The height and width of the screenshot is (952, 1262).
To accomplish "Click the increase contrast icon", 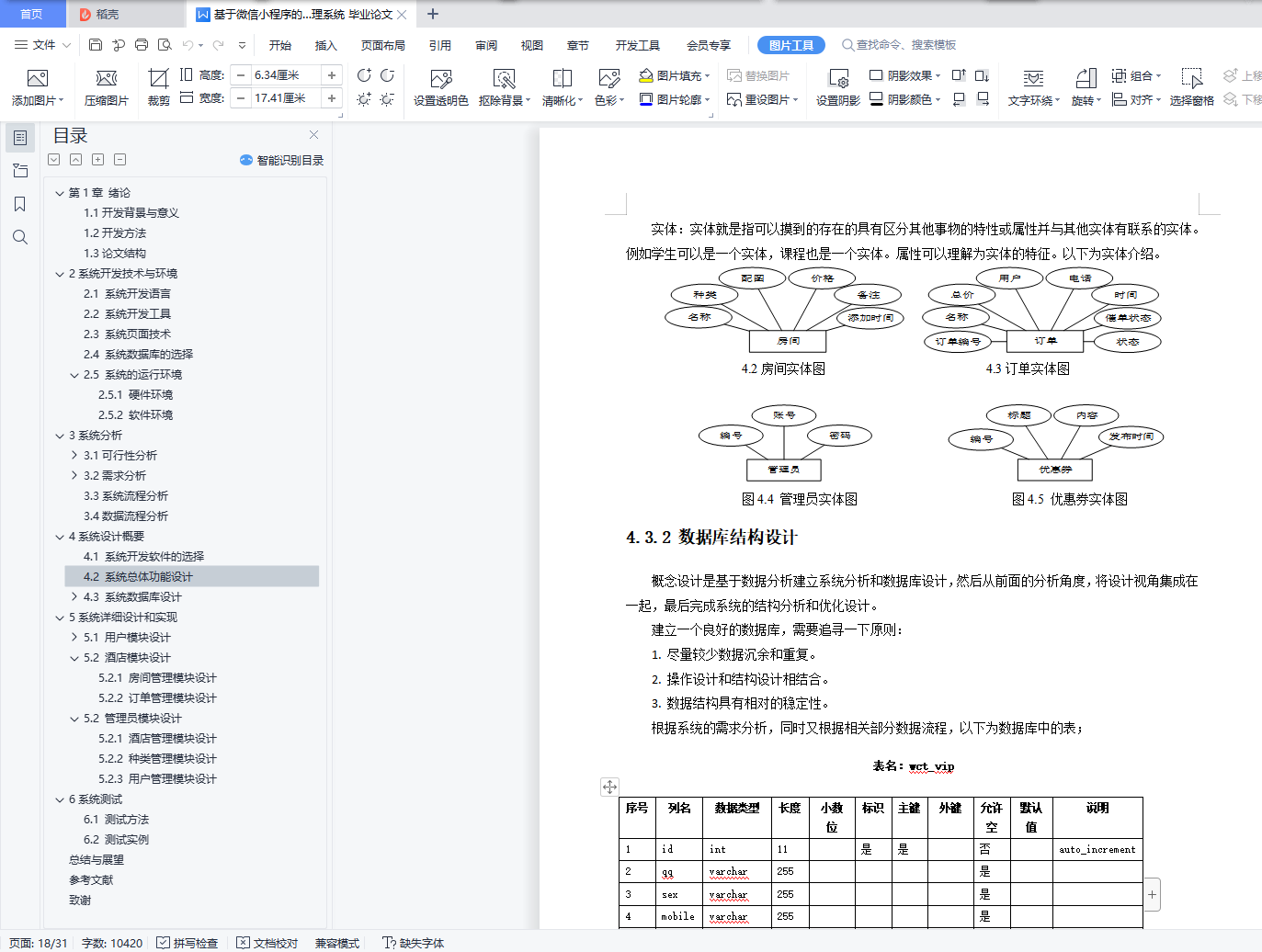I will 364,75.
